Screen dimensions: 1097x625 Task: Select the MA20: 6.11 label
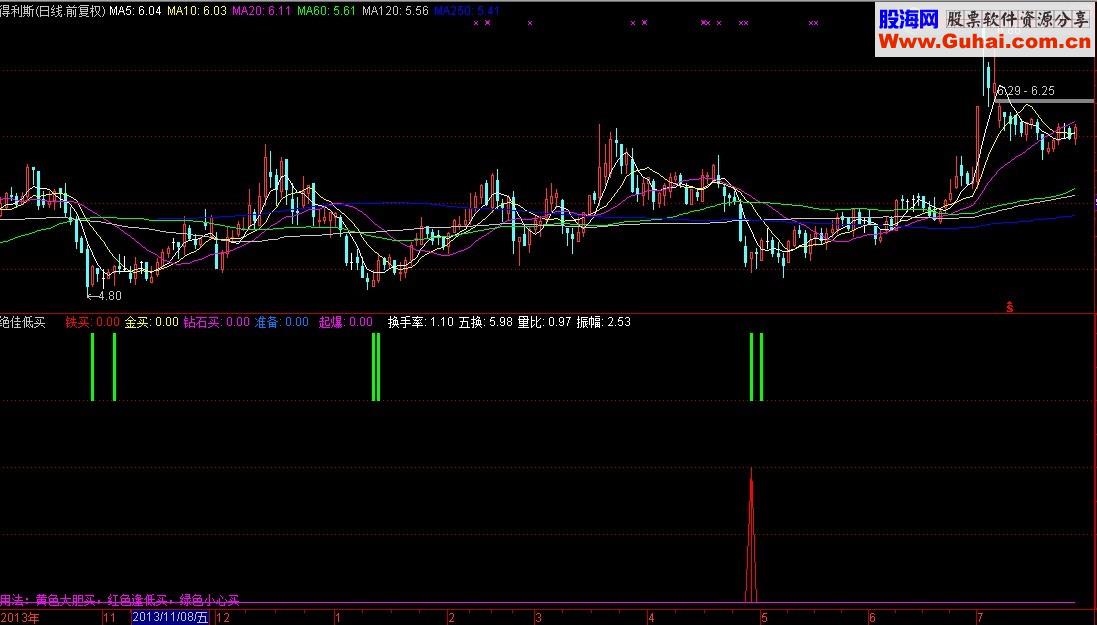pos(262,11)
